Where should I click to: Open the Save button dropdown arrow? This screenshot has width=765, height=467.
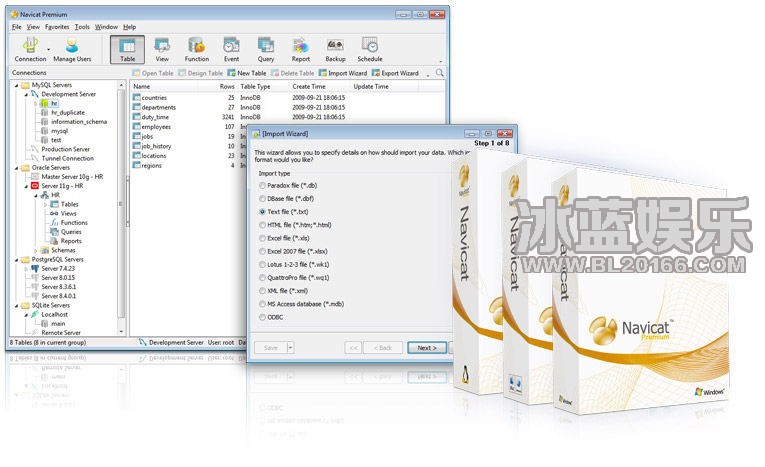[x=290, y=348]
